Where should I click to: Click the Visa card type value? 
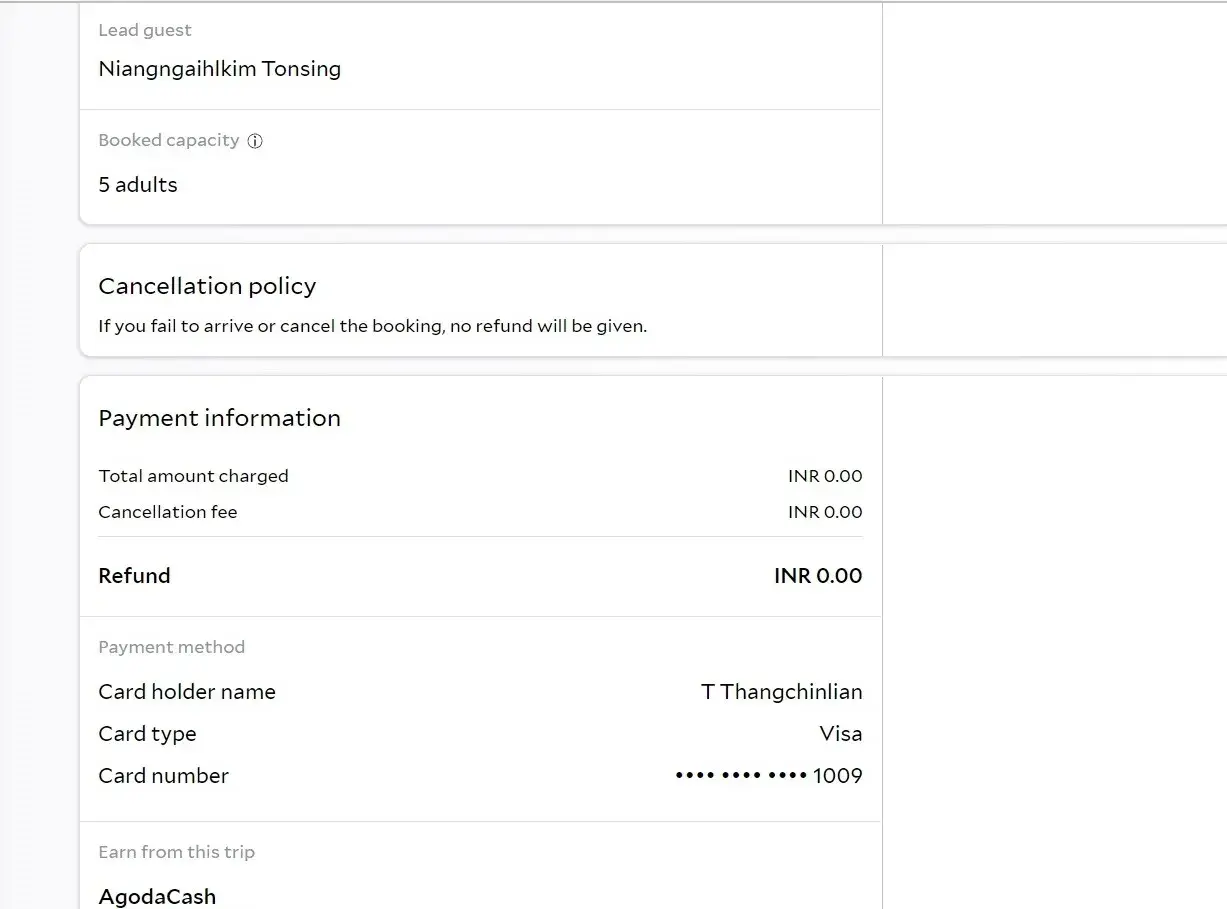tap(840, 734)
